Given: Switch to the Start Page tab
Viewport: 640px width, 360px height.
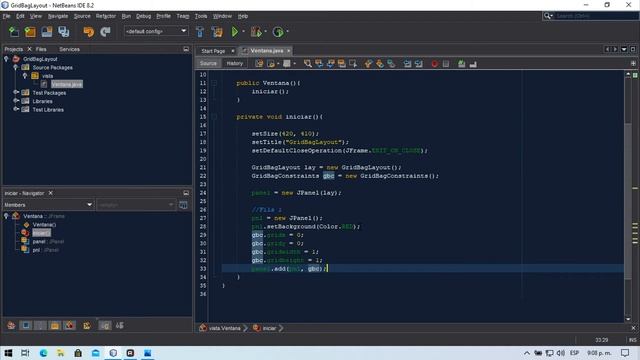Looking at the screenshot, I should click(x=213, y=51).
